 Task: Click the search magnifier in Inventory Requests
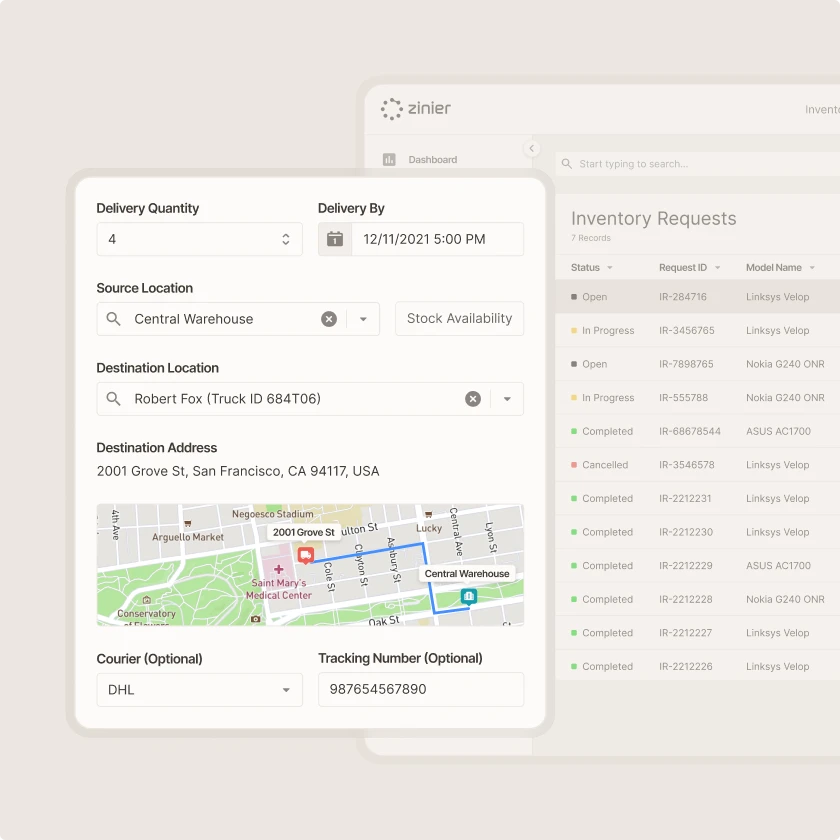click(566, 164)
